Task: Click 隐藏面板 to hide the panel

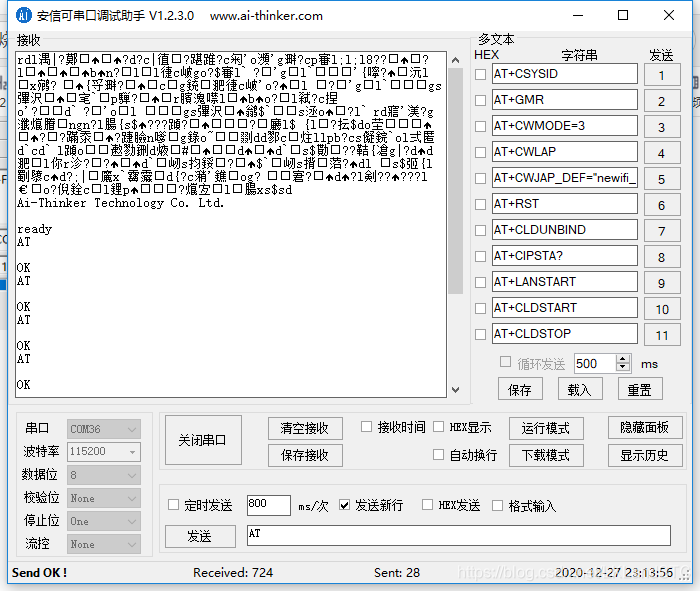Action: [x=645, y=427]
